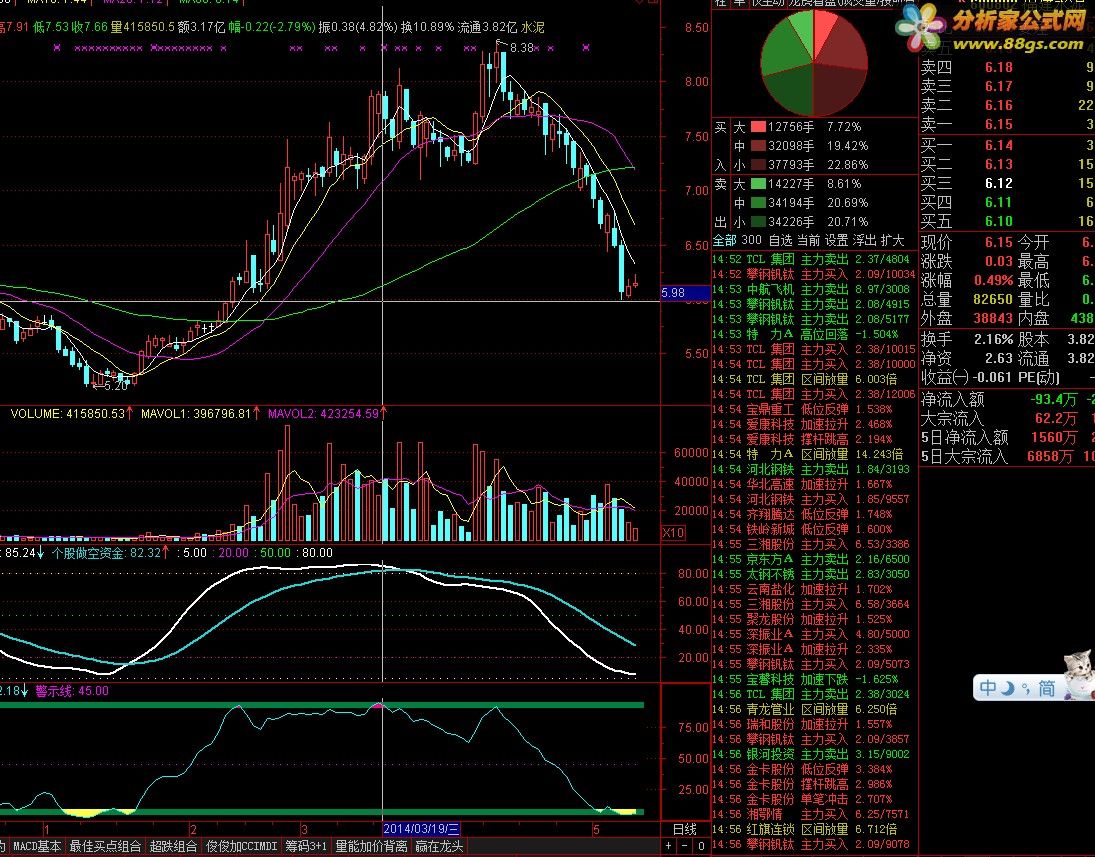Image resolution: width=1095 pixels, height=857 pixels.
Task: Filter alerts to 自选 stocks
Action: pos(780,240)
